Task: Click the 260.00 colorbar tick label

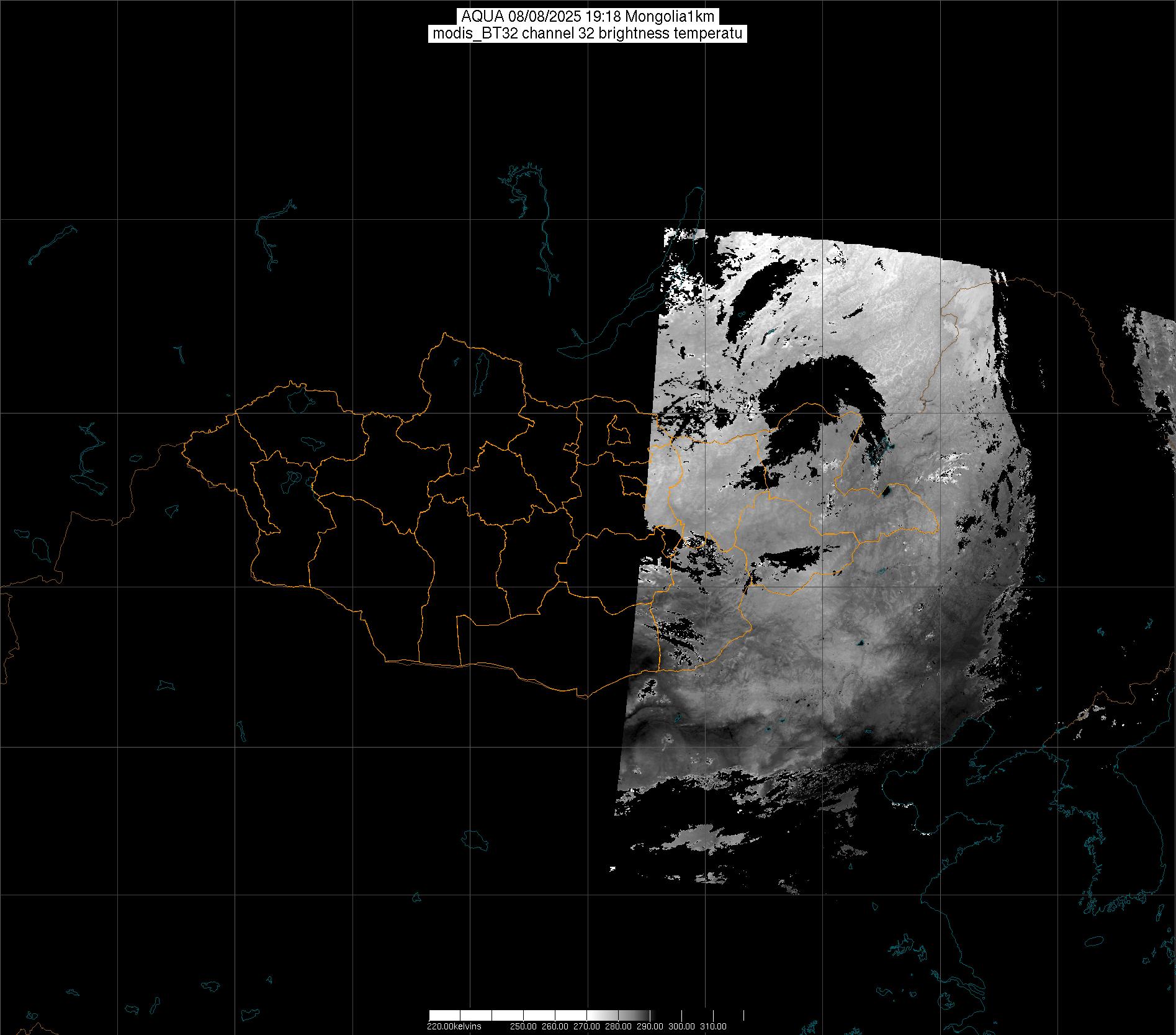Action: 555,1026
